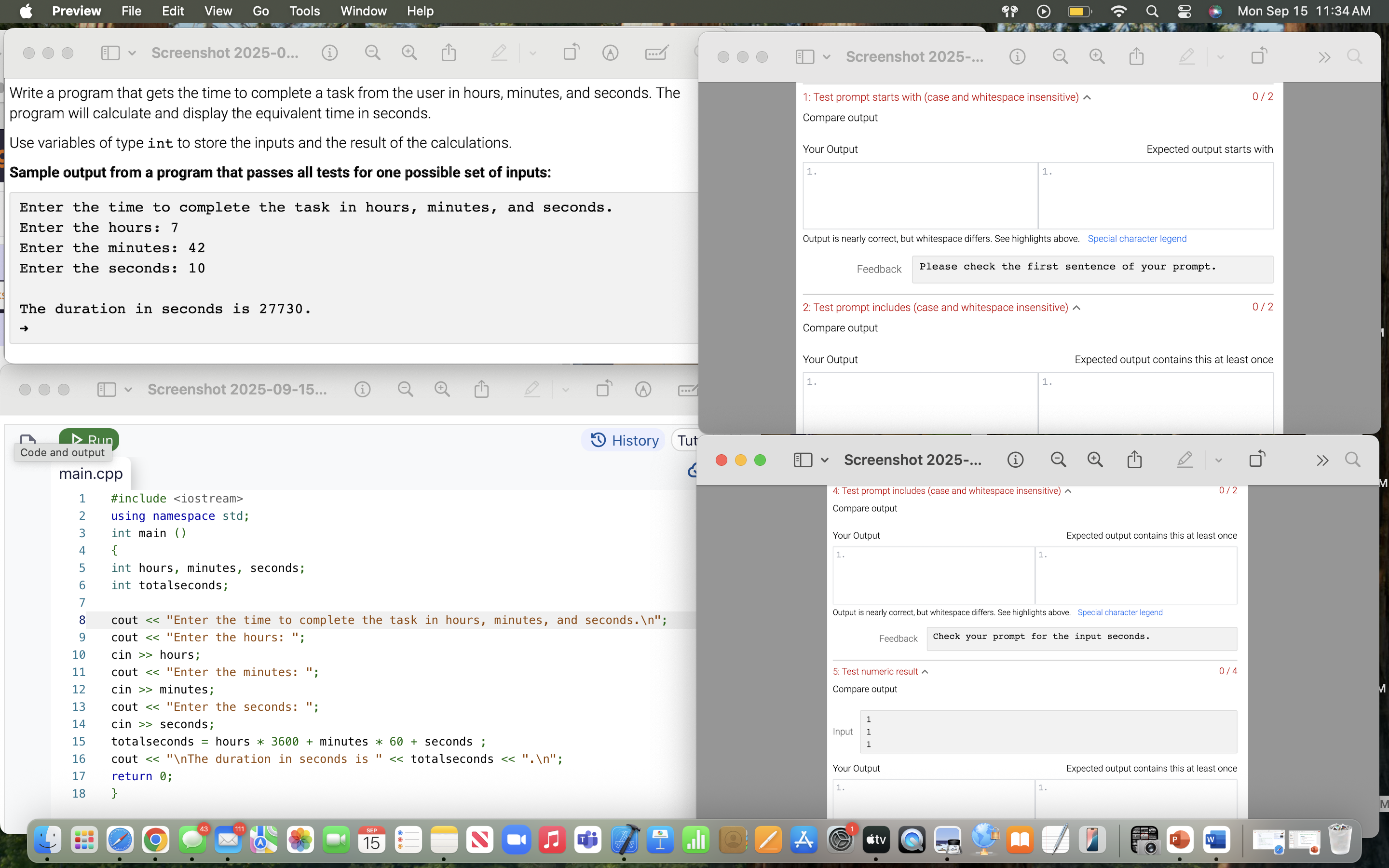
Task: Open Spotlight search in menu bar
Action: point(1151,11)
